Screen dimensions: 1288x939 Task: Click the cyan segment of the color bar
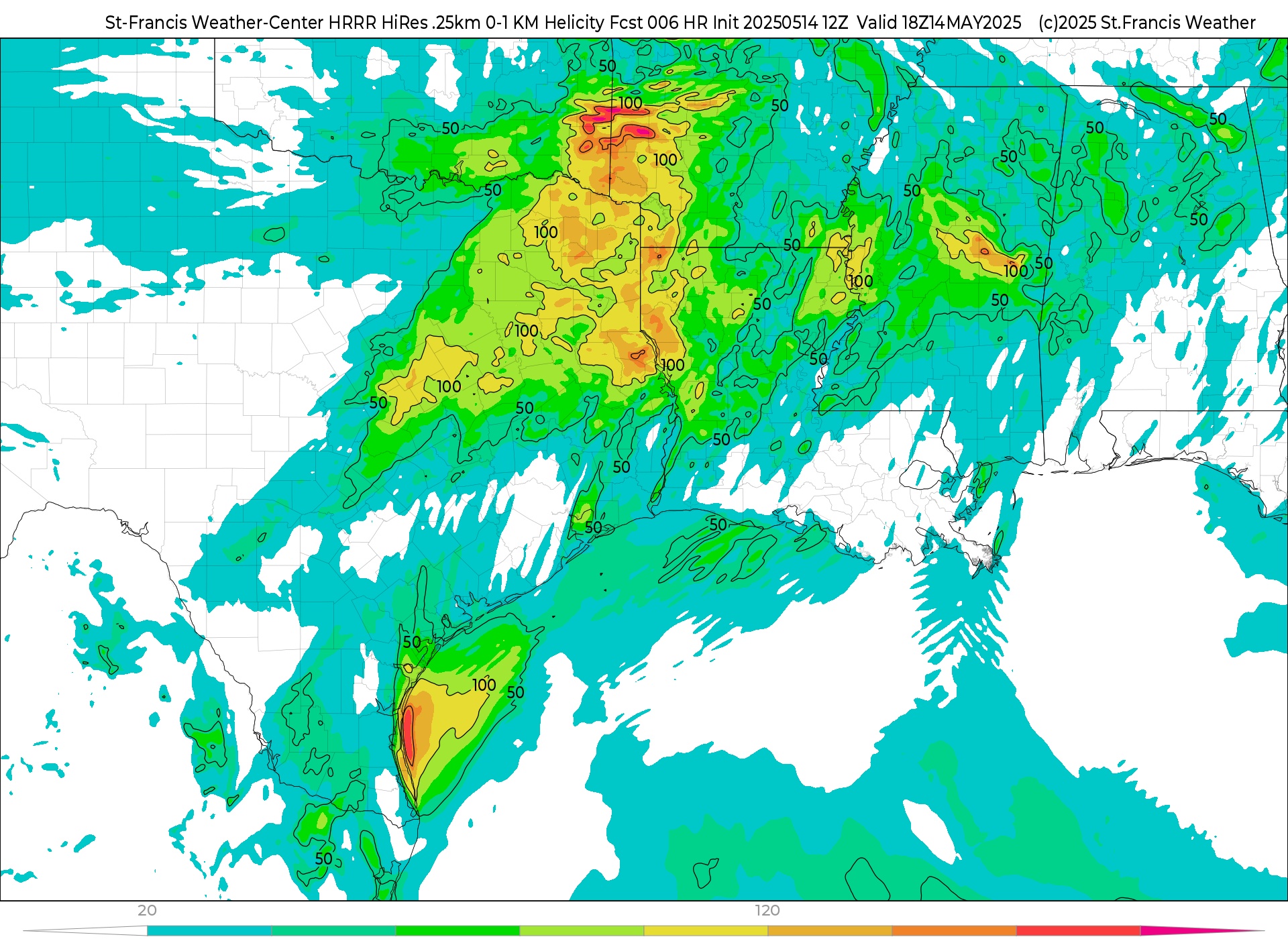tap(209, 931)
